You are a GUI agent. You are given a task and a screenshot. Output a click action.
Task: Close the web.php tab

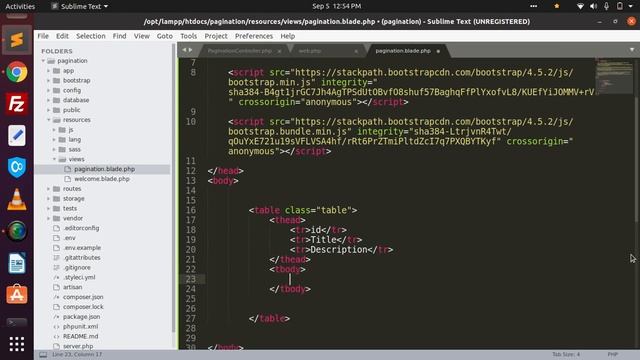(x=356, y=51)
